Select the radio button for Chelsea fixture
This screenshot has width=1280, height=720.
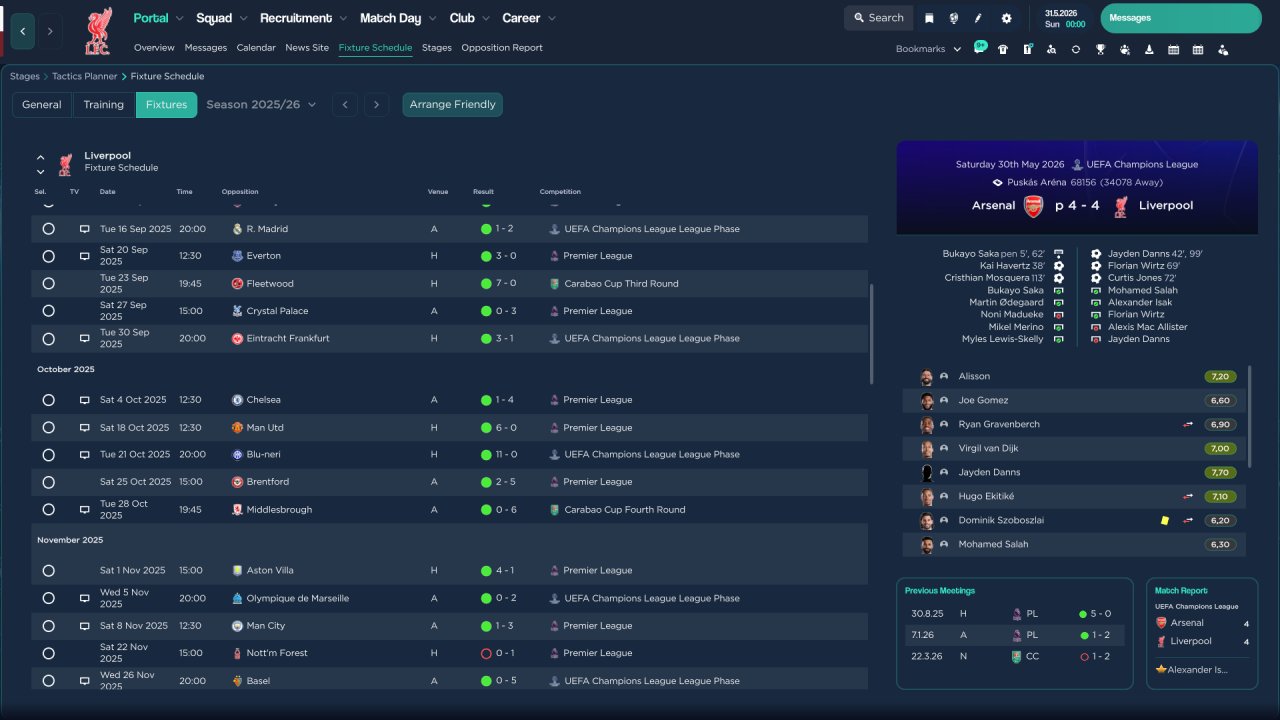click(x=48, y=400)
